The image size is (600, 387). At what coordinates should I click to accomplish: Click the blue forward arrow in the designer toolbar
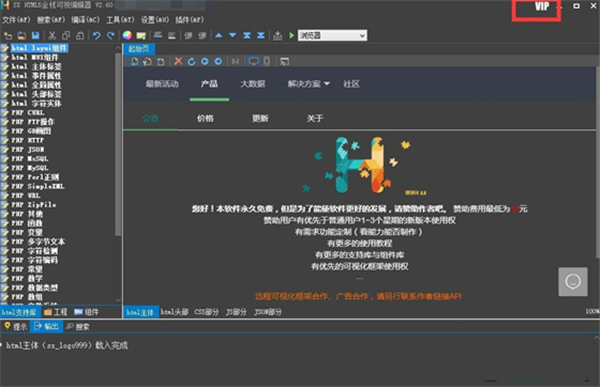click(x=218, y=61)
